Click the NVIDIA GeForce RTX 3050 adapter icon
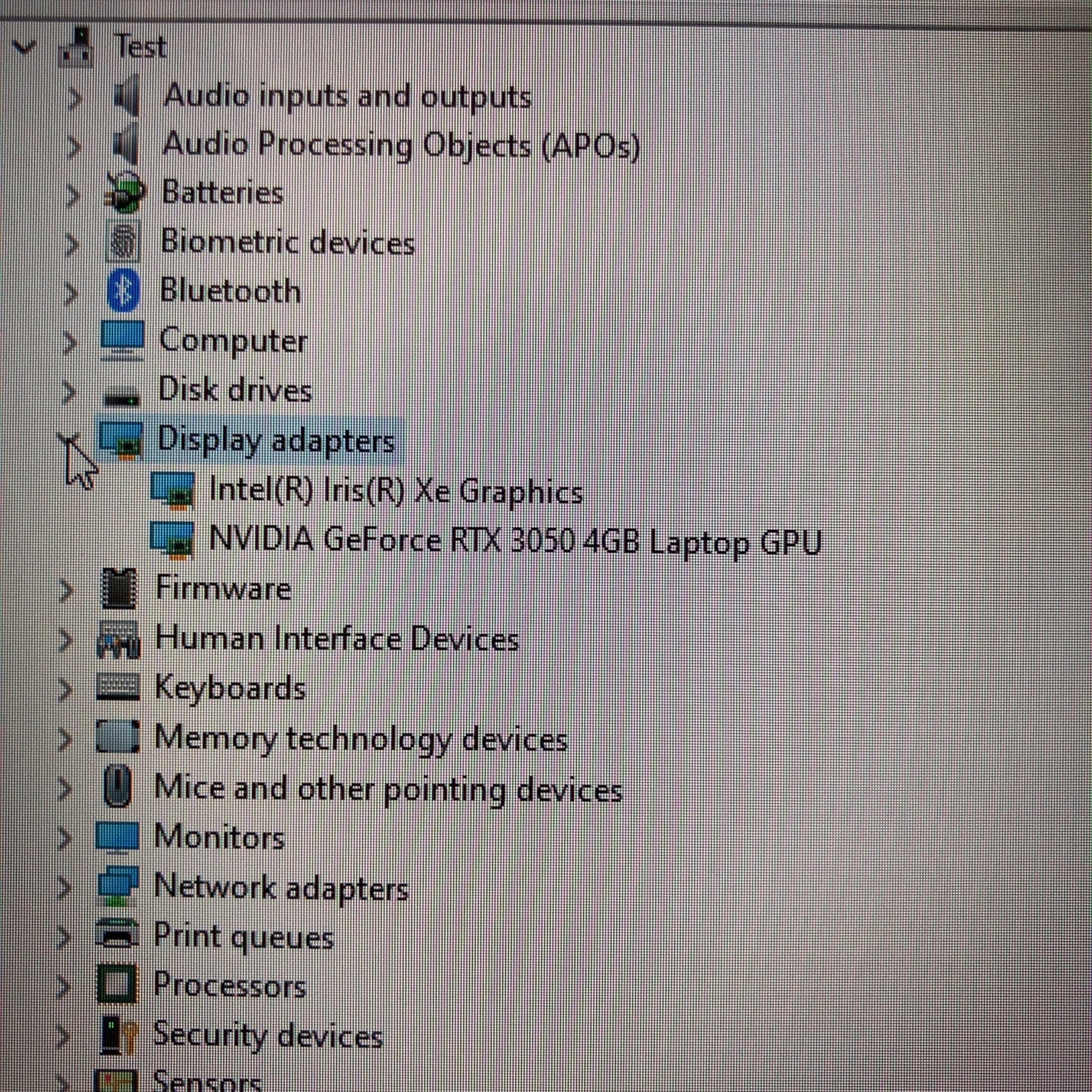The image size is (1092, 1092). tap(172, 540)
